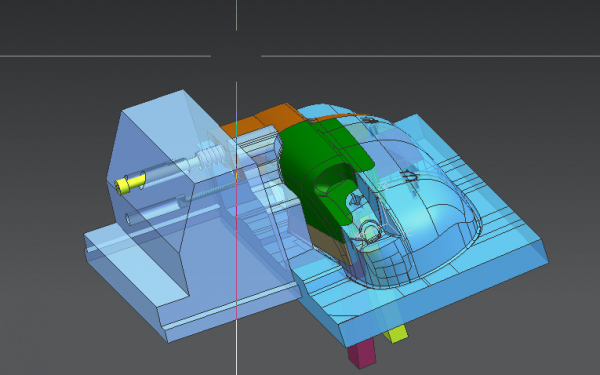Click the lower round hole in angled block
The width and height of the screenshot is (600, 375).
point(128,219)
